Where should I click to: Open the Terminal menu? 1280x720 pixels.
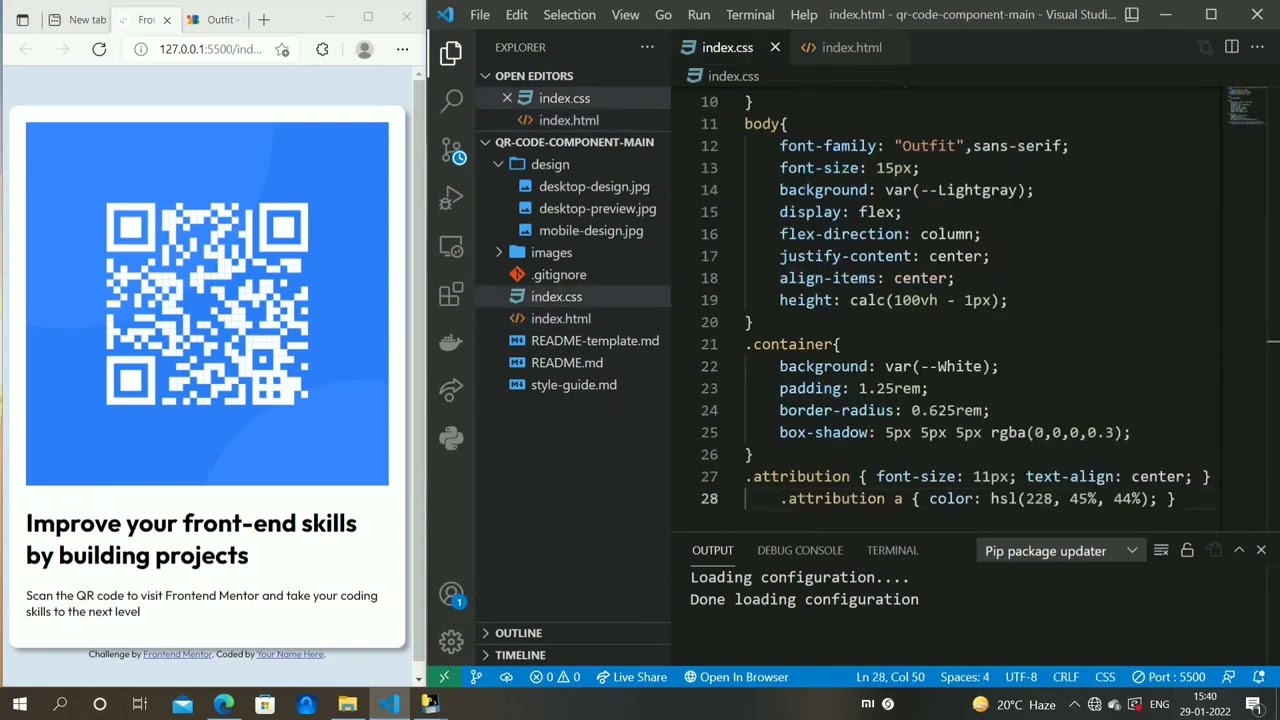tap(750, 15)
